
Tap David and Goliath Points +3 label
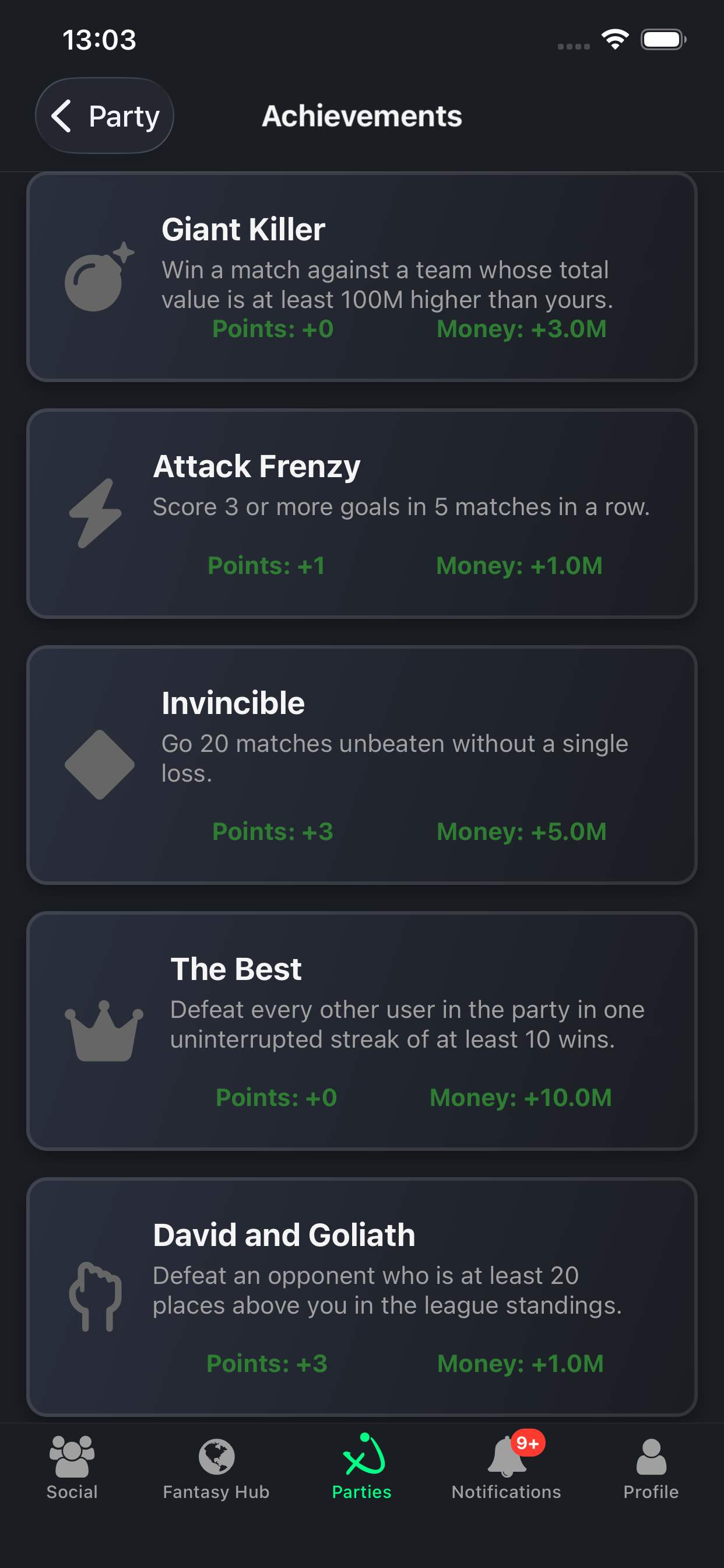click(266, 1363)
